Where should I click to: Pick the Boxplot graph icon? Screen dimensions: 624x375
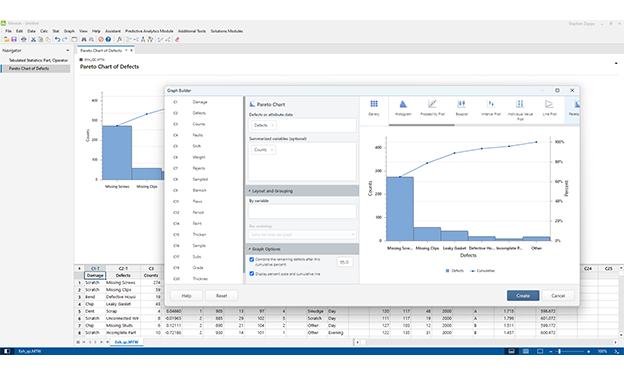[x=462, y=107]
